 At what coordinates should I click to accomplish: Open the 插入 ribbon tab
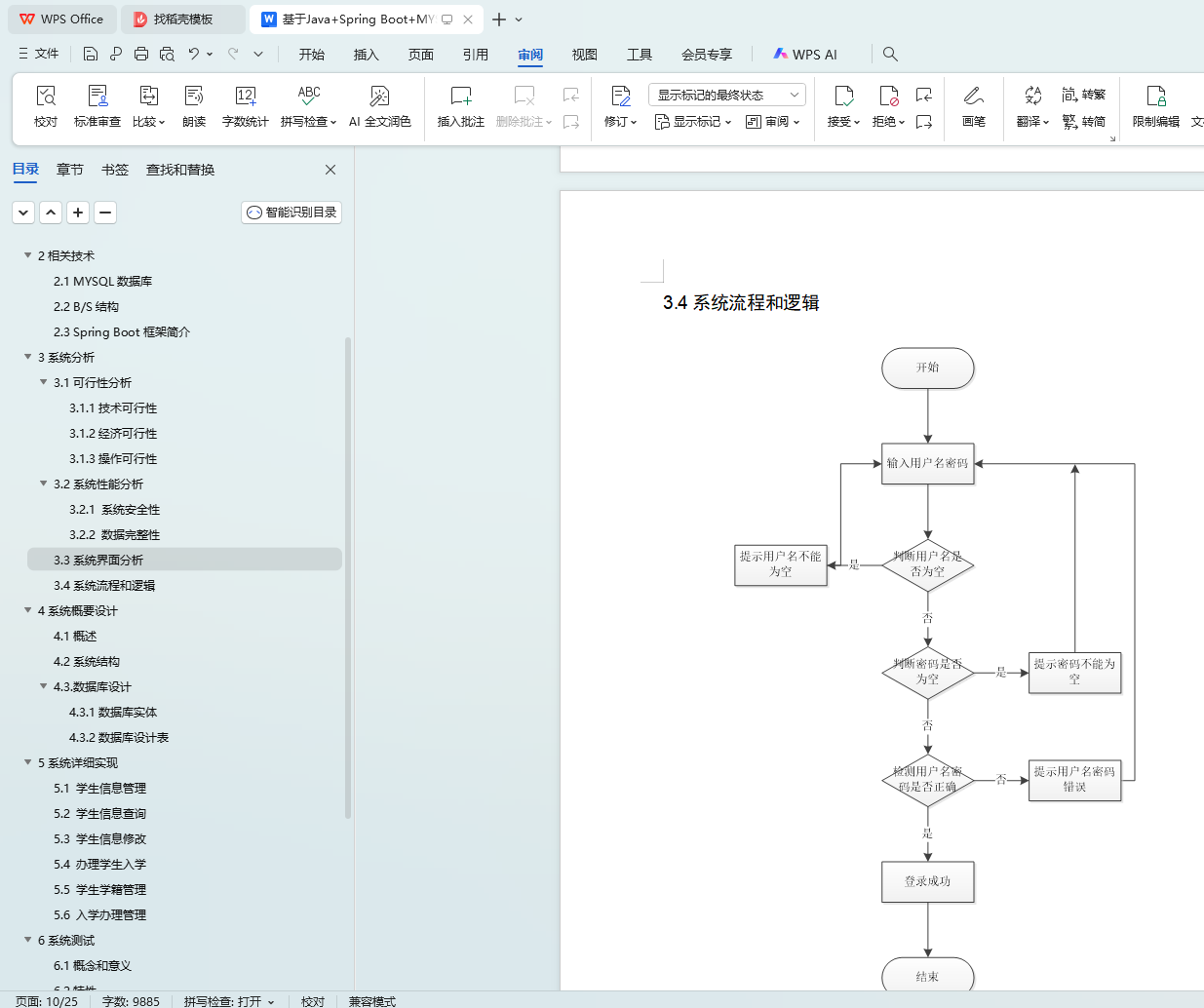pyautogui.click(x=367, y=55)
